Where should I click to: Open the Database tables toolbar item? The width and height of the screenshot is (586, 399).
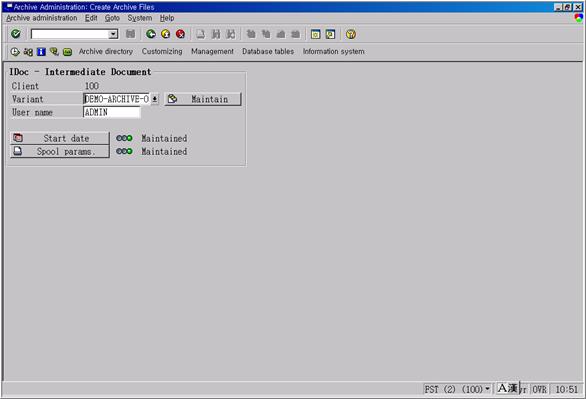click(x=268, y=52)
